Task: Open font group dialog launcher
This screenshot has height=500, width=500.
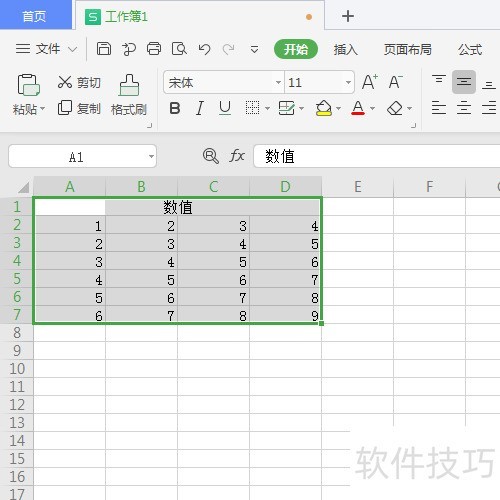Action: pos(414,125)
